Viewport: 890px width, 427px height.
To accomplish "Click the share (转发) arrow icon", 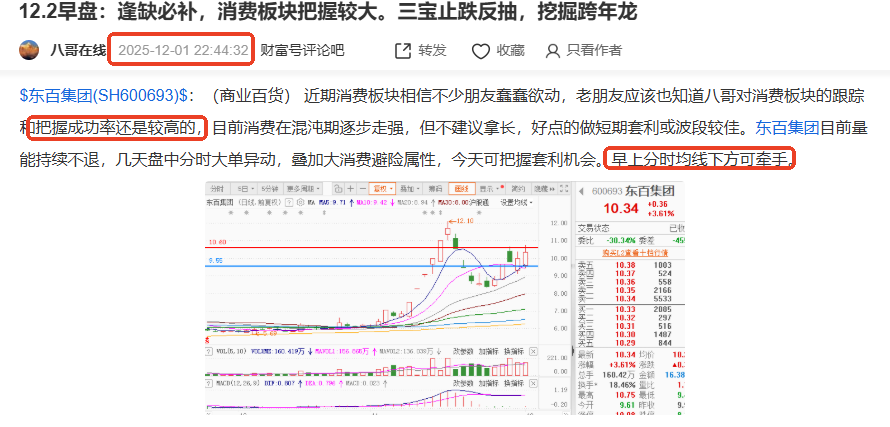I will [402, 51].
